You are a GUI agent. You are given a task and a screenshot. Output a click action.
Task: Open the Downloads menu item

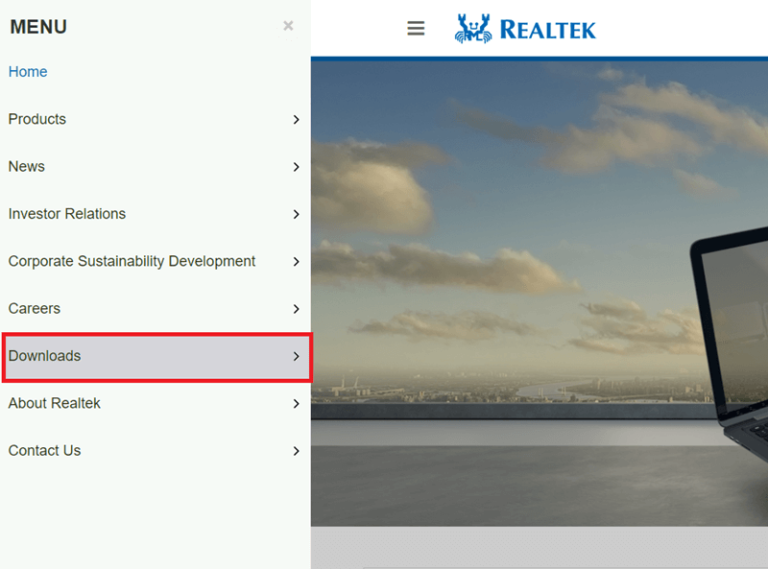tap(45, 356)
